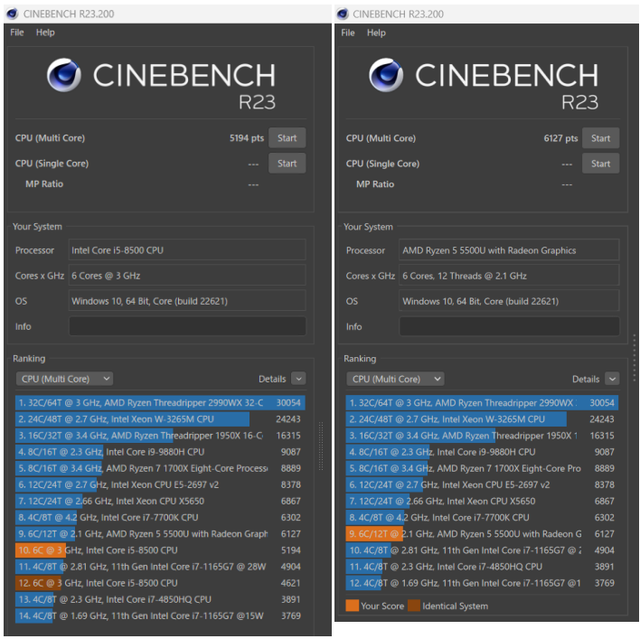640x639 pixels.
Task: Click orange Your Score legend swatch
Action: [x=352, y=606]
